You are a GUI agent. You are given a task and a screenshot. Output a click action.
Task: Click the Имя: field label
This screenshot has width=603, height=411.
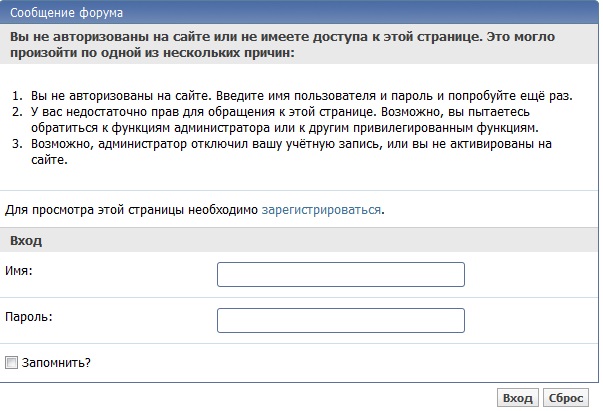(20, 270)
